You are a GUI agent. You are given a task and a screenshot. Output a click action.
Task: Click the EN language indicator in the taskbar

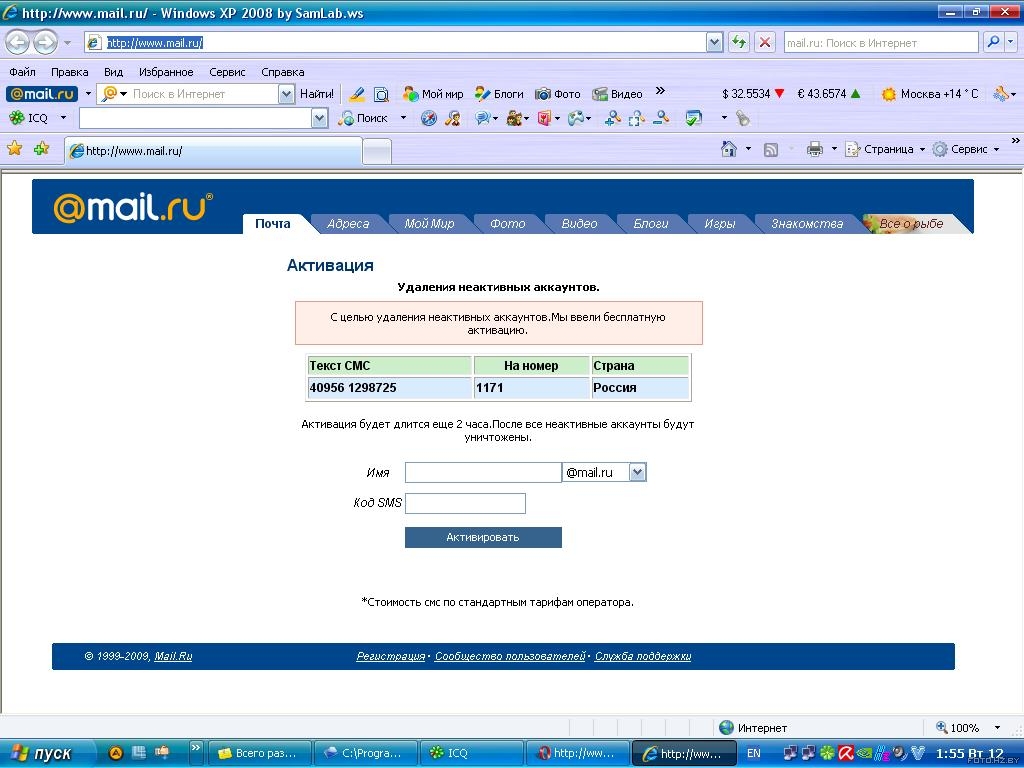coord(754,754)
